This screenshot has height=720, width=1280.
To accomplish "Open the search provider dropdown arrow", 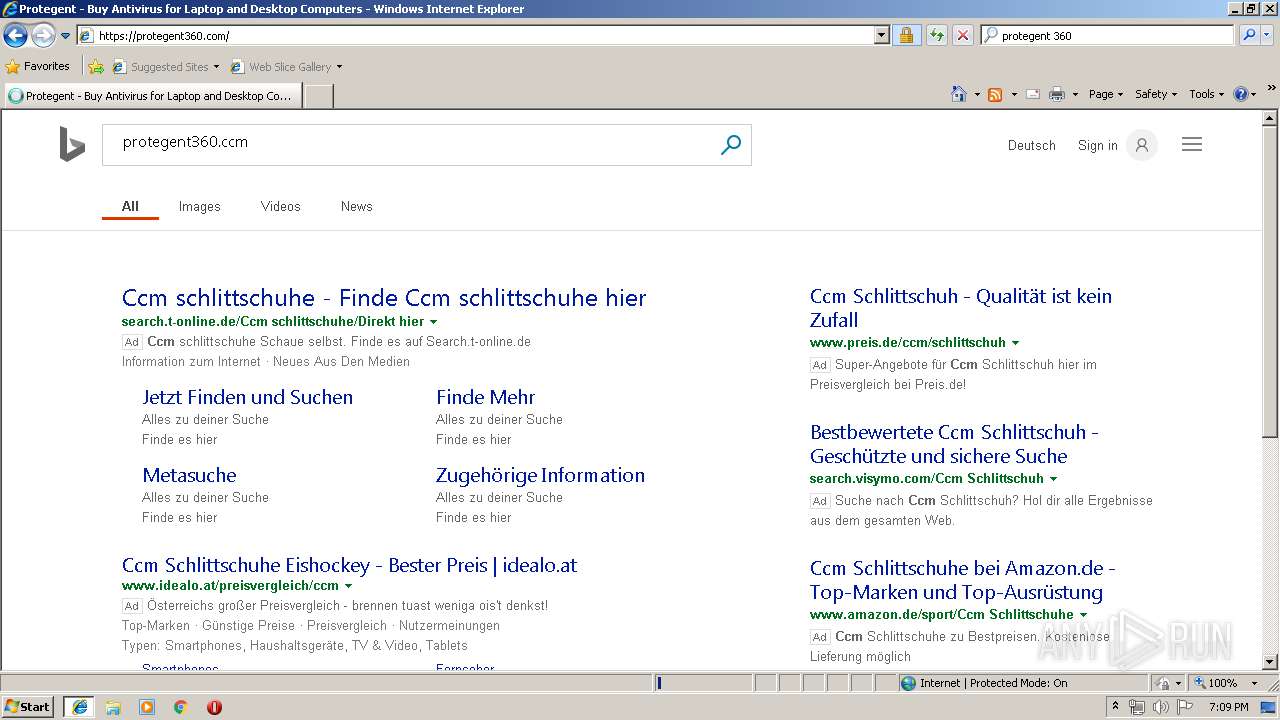I will 1268,35.
